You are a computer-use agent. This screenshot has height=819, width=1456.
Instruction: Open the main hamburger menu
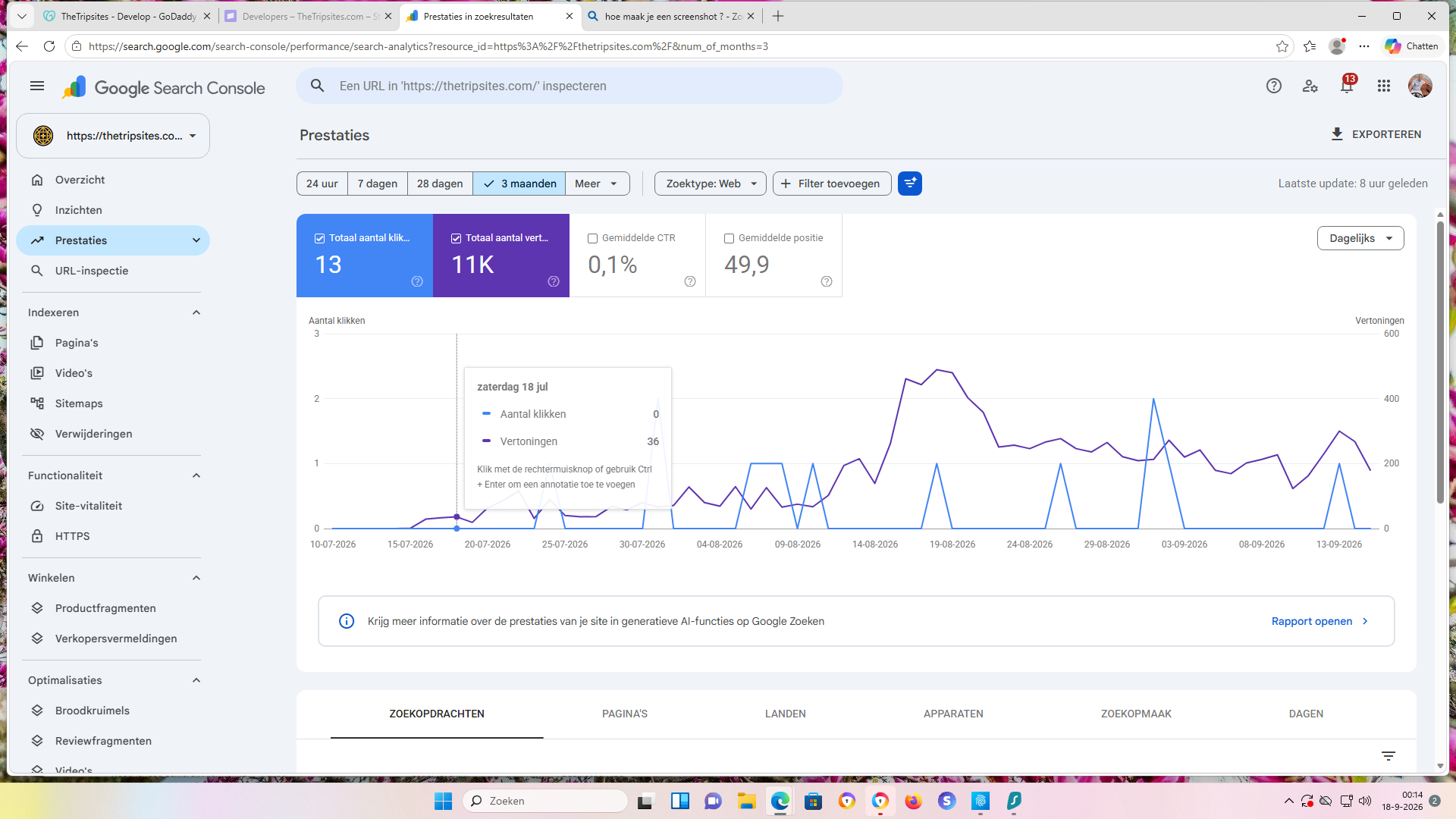37,86
